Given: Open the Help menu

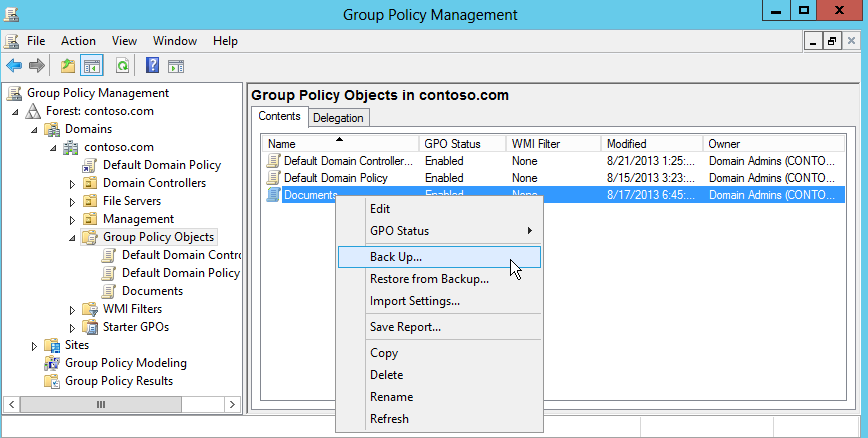Looking at the screenshot, I should 225,41.
